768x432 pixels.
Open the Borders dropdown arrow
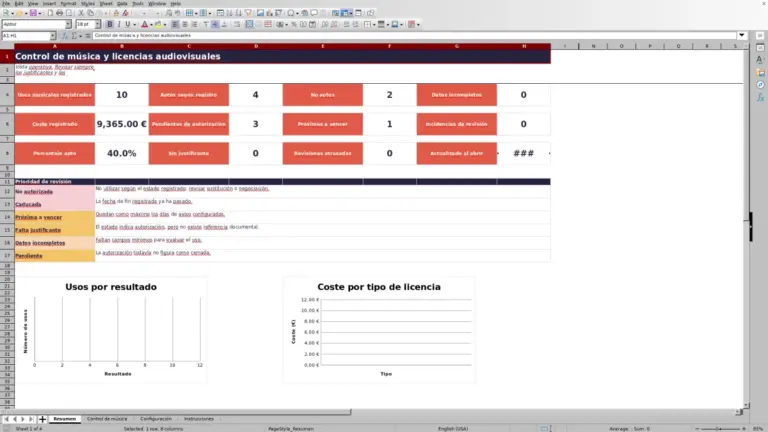coord(374,24)
